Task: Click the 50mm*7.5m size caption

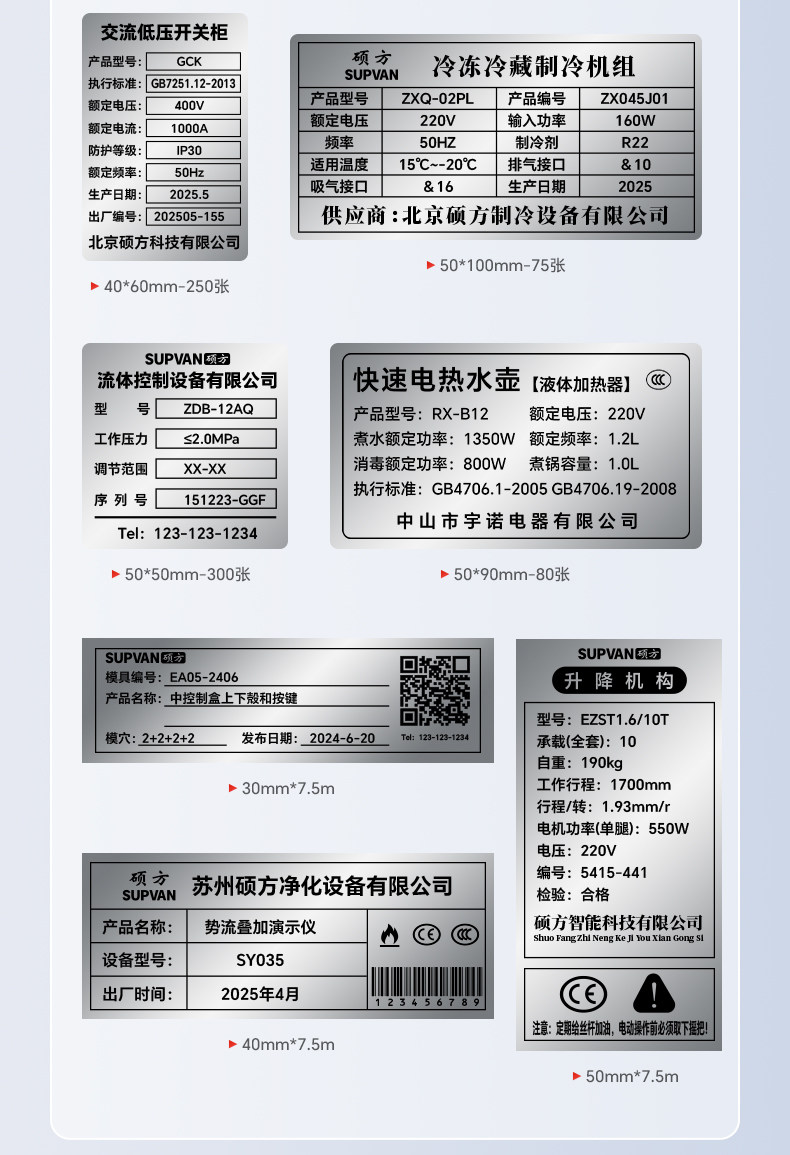Action: 632,1075
